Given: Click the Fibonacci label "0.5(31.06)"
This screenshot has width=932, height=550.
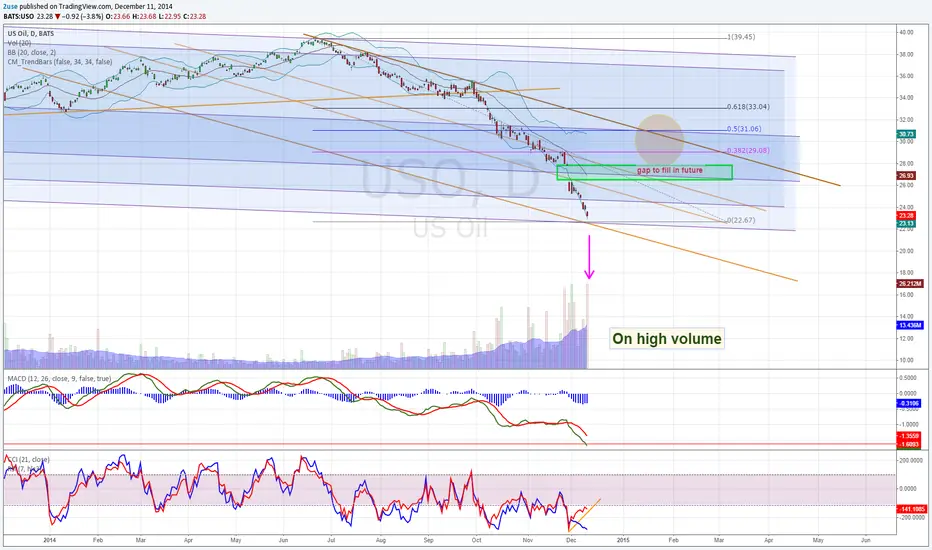Looking at the screenshot, I should (744, 128).
